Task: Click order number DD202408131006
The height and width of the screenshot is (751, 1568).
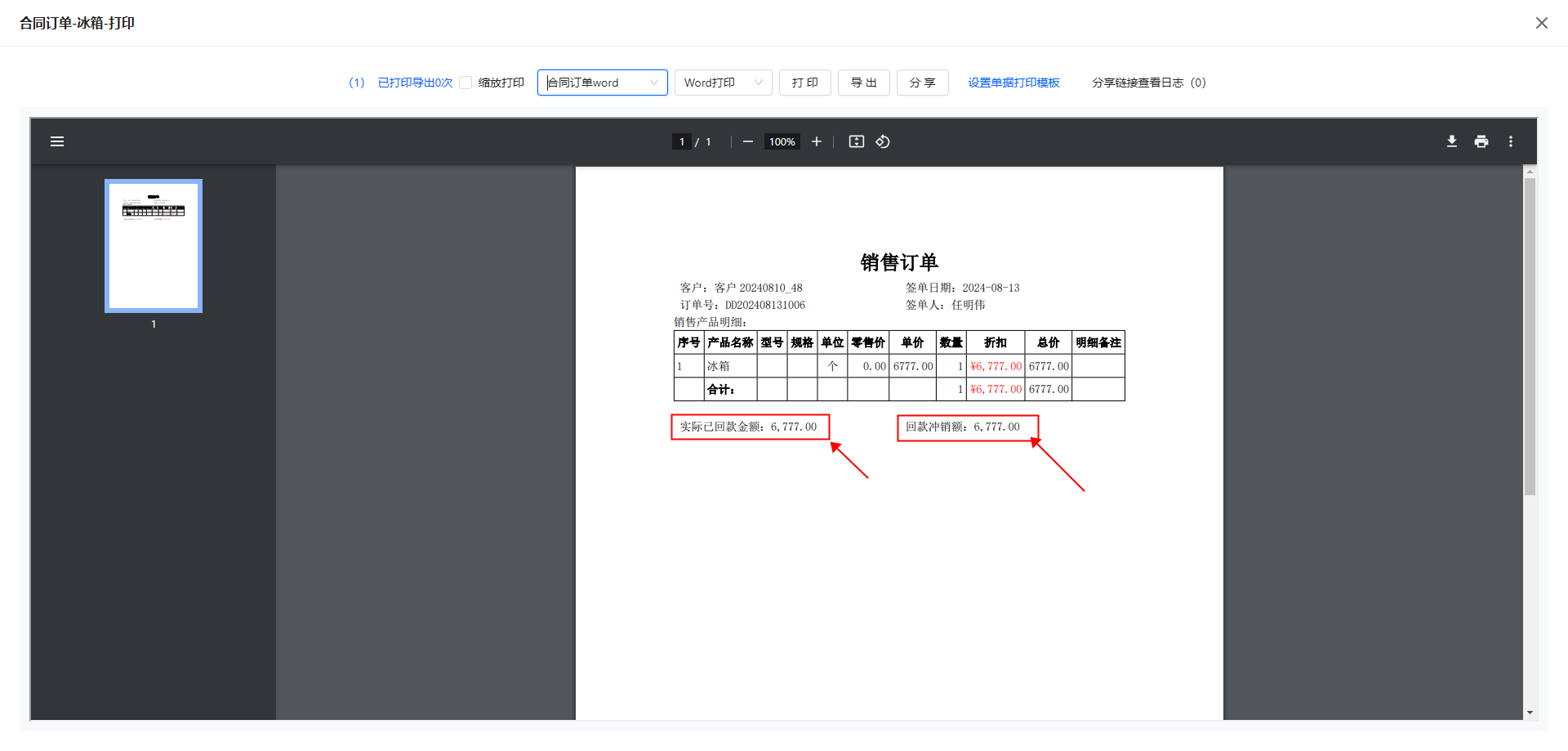Action: [x=765, y=305]
